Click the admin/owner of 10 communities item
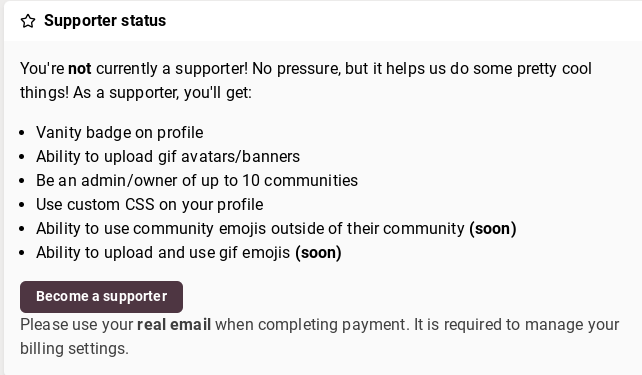Screen dimensions: 642x375 pos(197,181)
